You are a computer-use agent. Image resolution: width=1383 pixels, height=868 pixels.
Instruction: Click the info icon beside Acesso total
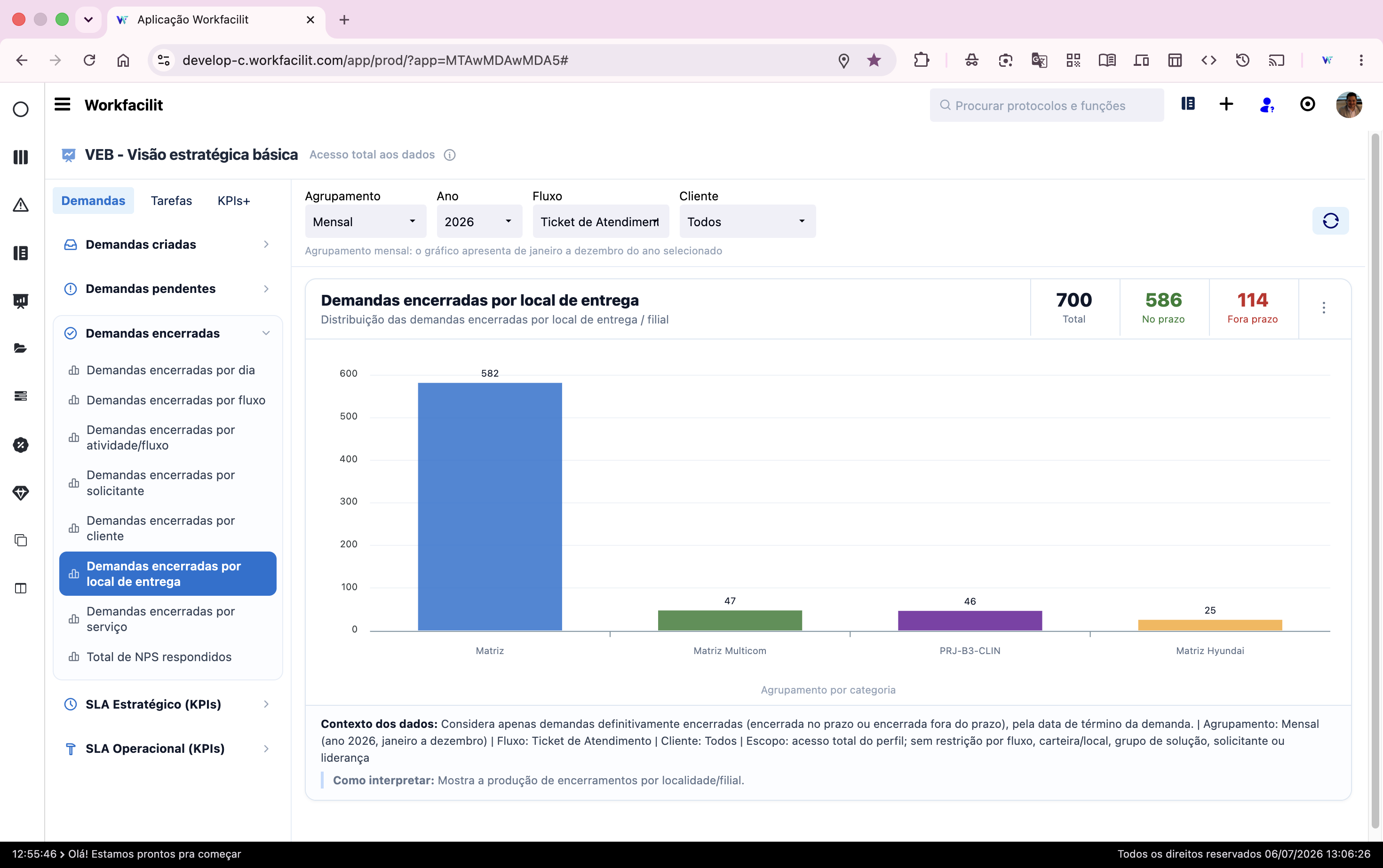tap(450, 155)
